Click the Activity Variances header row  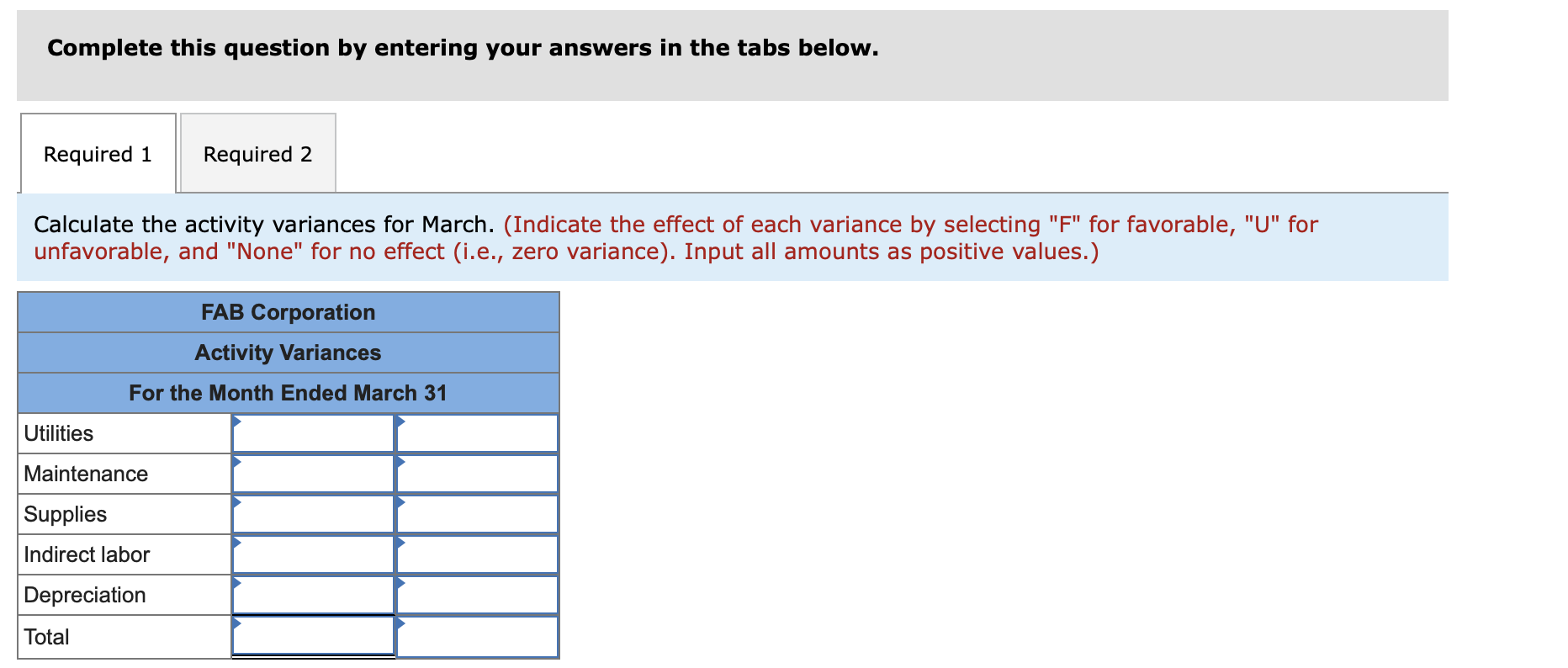tap(289, 353)
